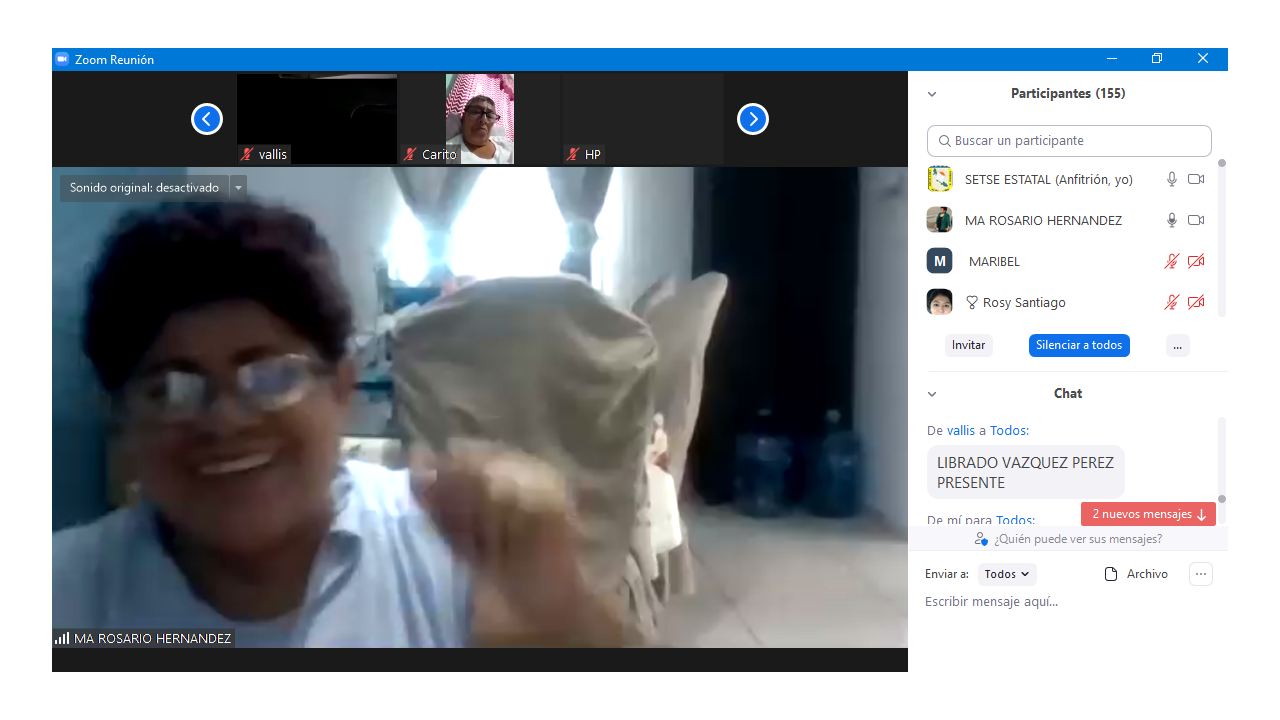Click the search magnifier icon
Image resolution: width=1280 pixels, height=720 pixels.
(x=945, y=141)
